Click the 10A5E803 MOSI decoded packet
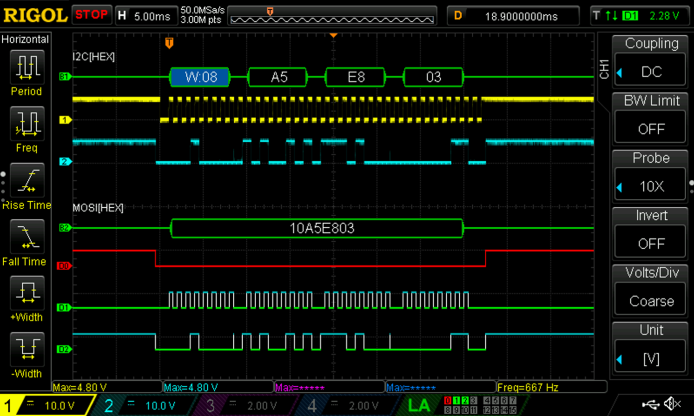 [317, 228]
